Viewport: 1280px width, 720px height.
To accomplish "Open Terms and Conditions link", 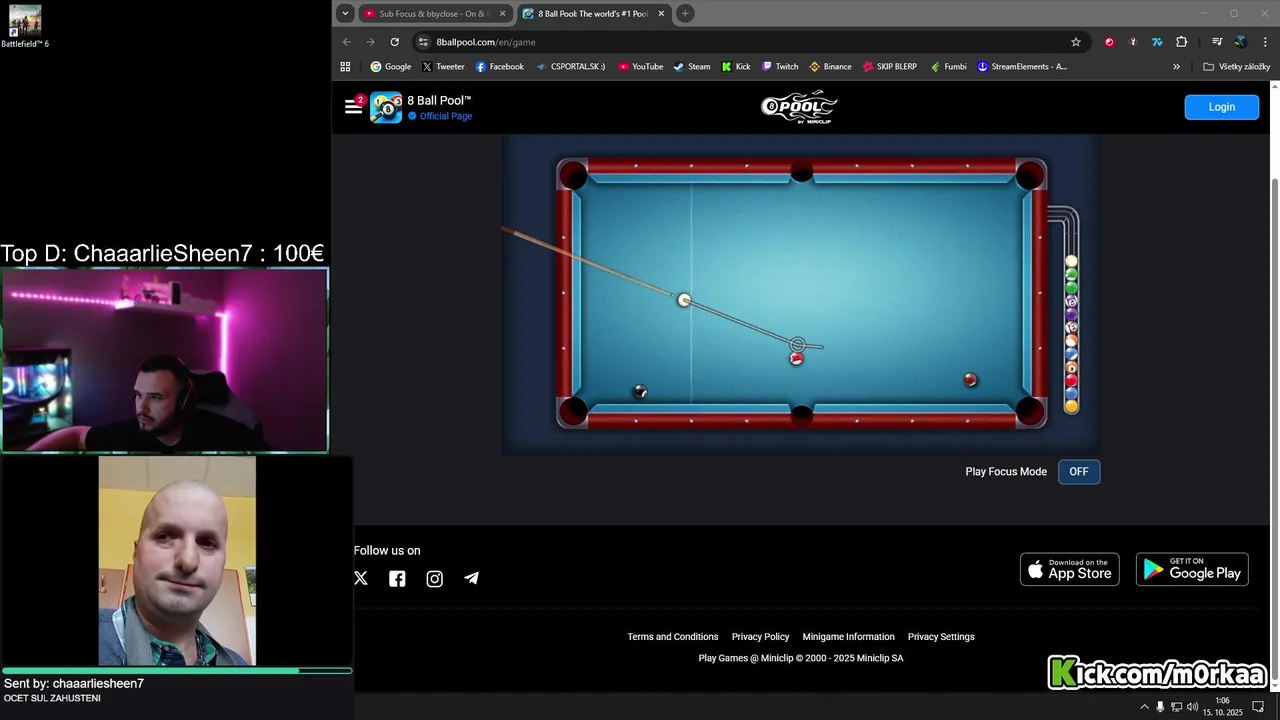I will pos(672,637).
